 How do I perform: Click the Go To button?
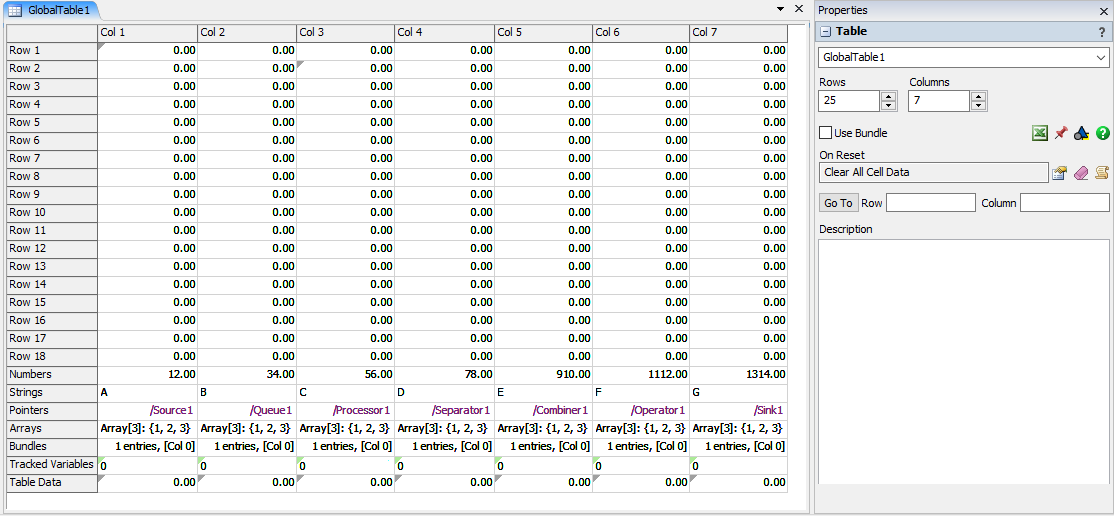coord(838,203)
